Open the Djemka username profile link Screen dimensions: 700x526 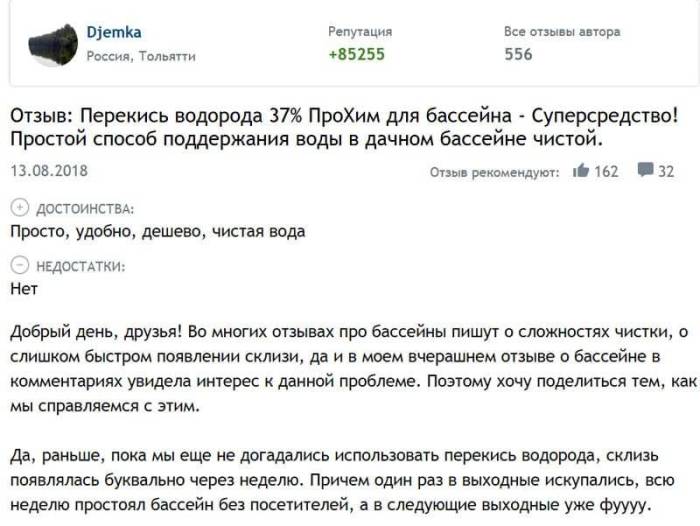[114, 33]
